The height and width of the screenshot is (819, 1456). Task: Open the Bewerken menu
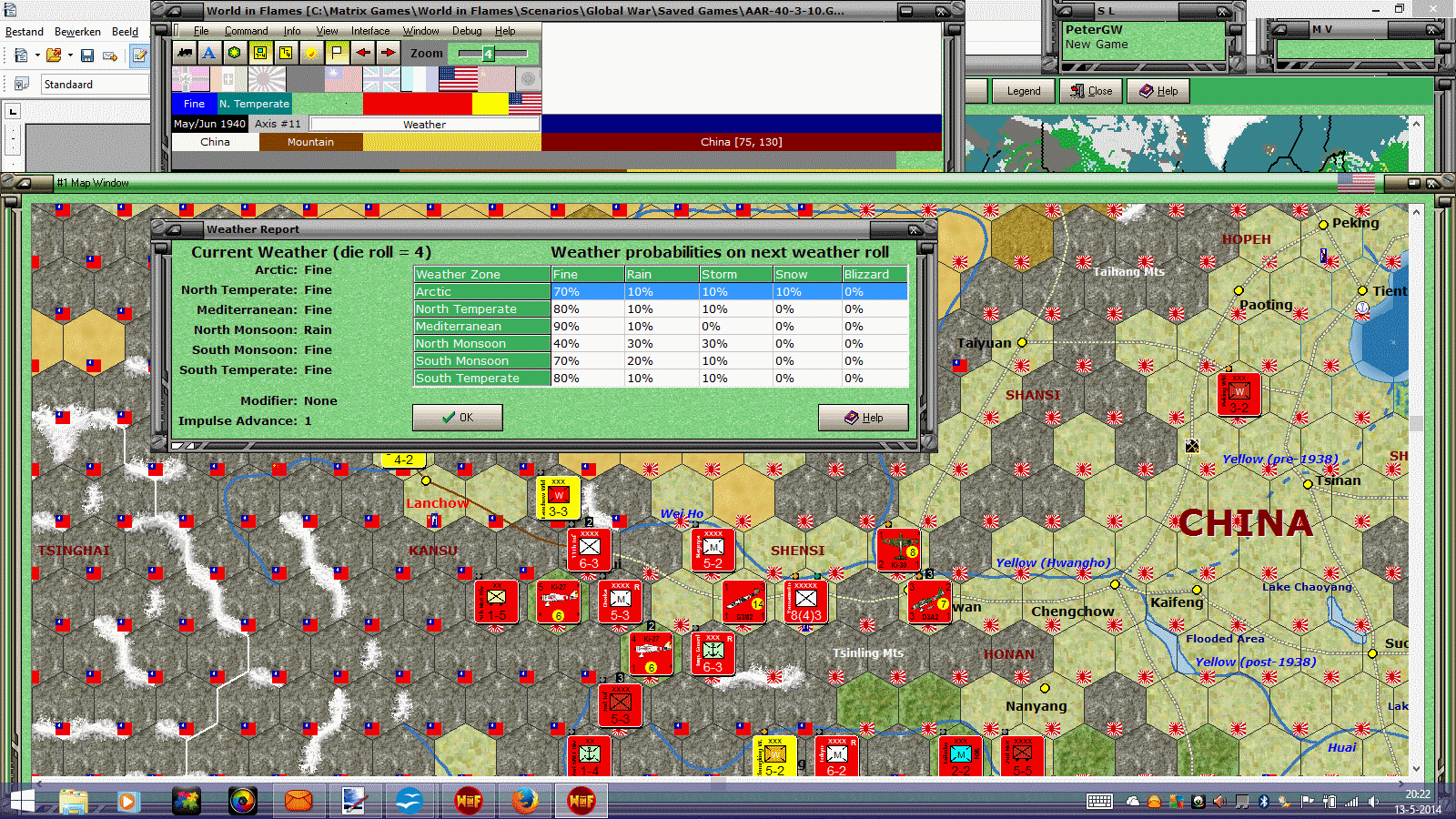pos(77,31)
